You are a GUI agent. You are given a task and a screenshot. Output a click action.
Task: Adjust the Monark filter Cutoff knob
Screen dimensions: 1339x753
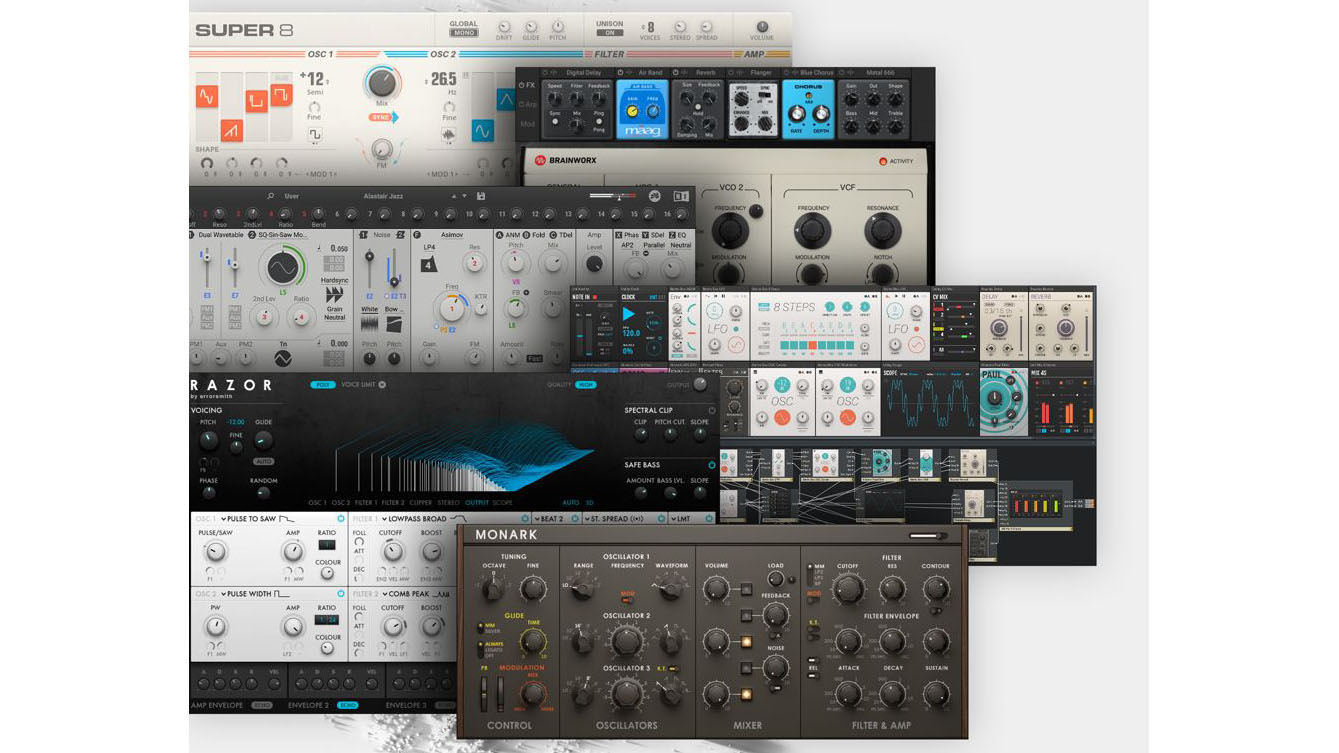(848, 589)
